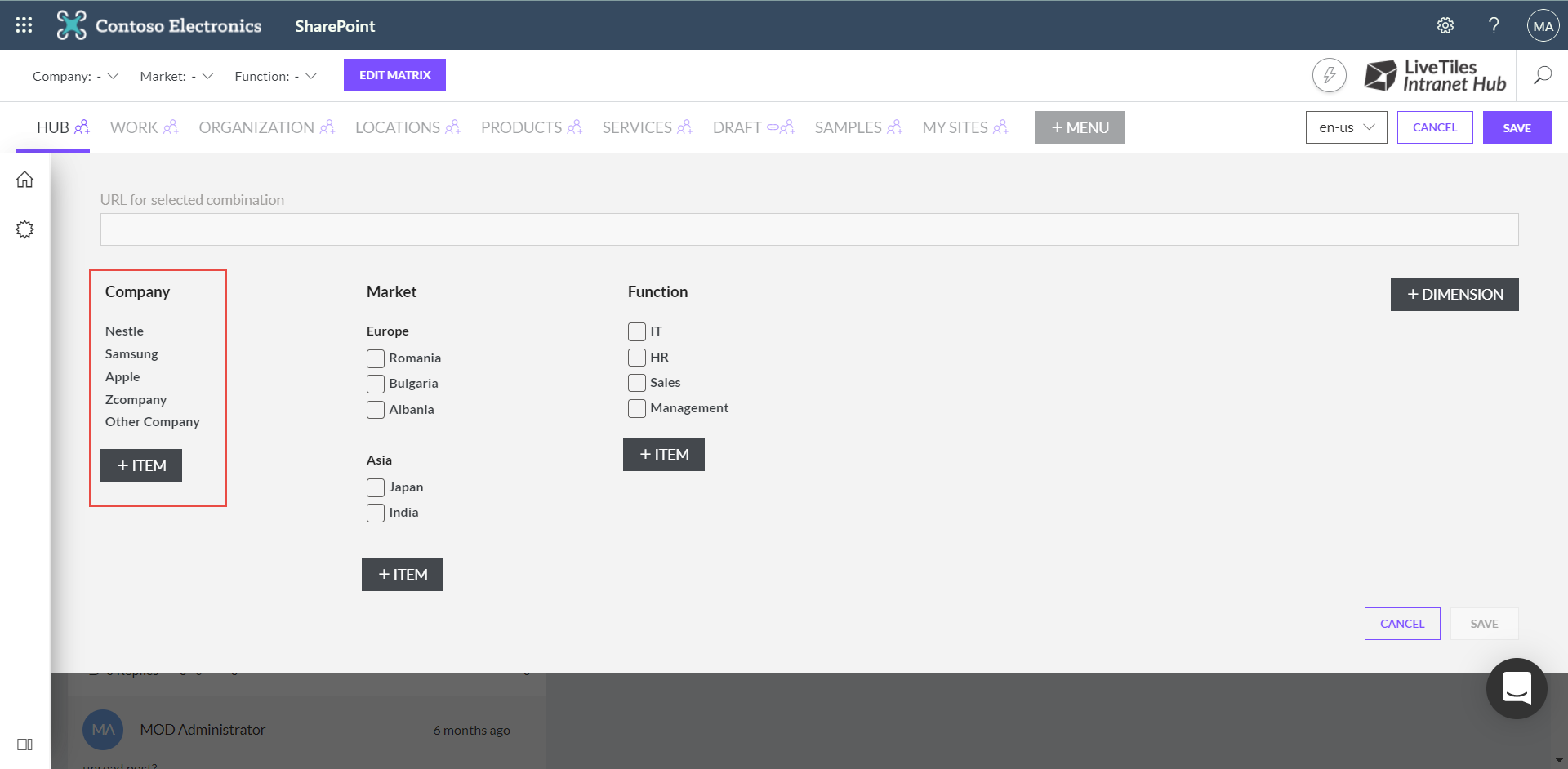Click audience icon next to ORGANIZATION
This screenshot has width=1568, height=769.
click(x=327, y=127)
